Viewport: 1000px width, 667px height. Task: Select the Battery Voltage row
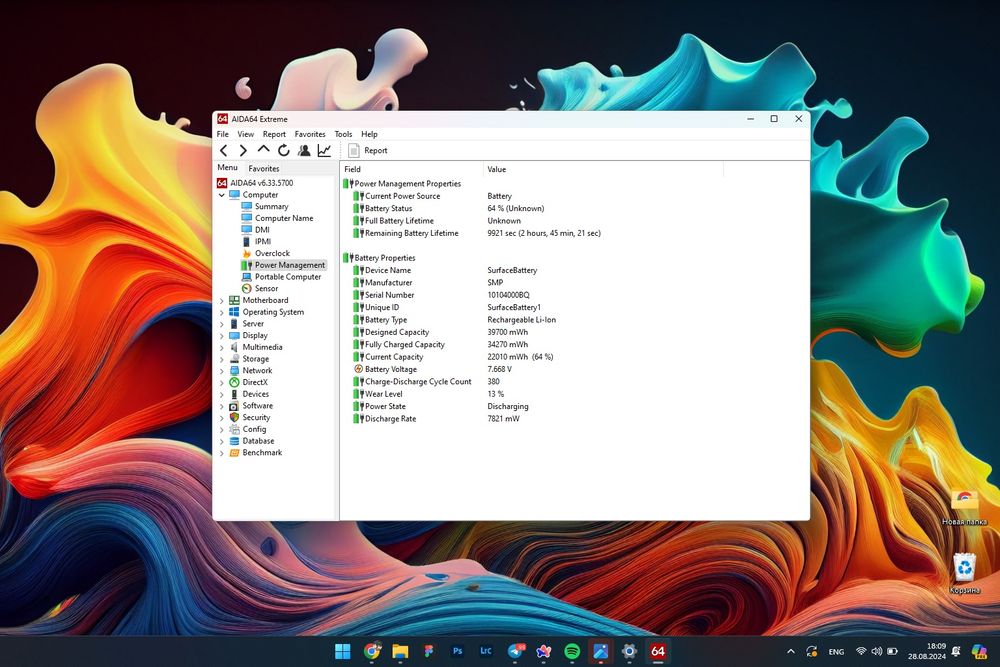(391, 370)
